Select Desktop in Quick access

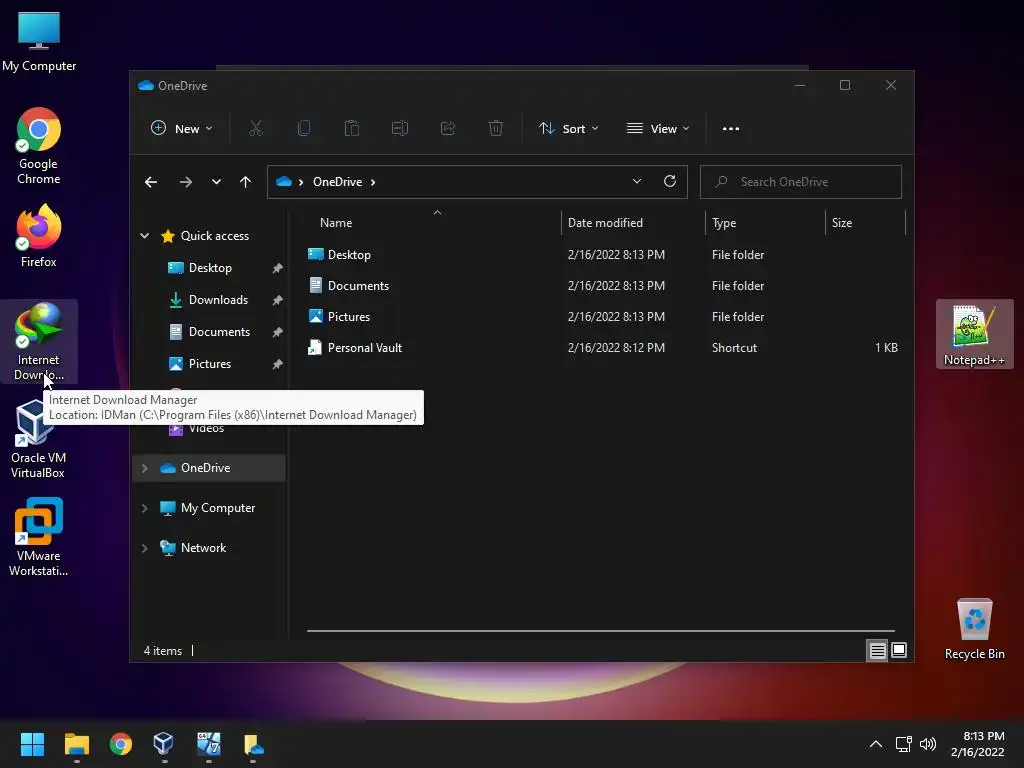tap(210, 268)
